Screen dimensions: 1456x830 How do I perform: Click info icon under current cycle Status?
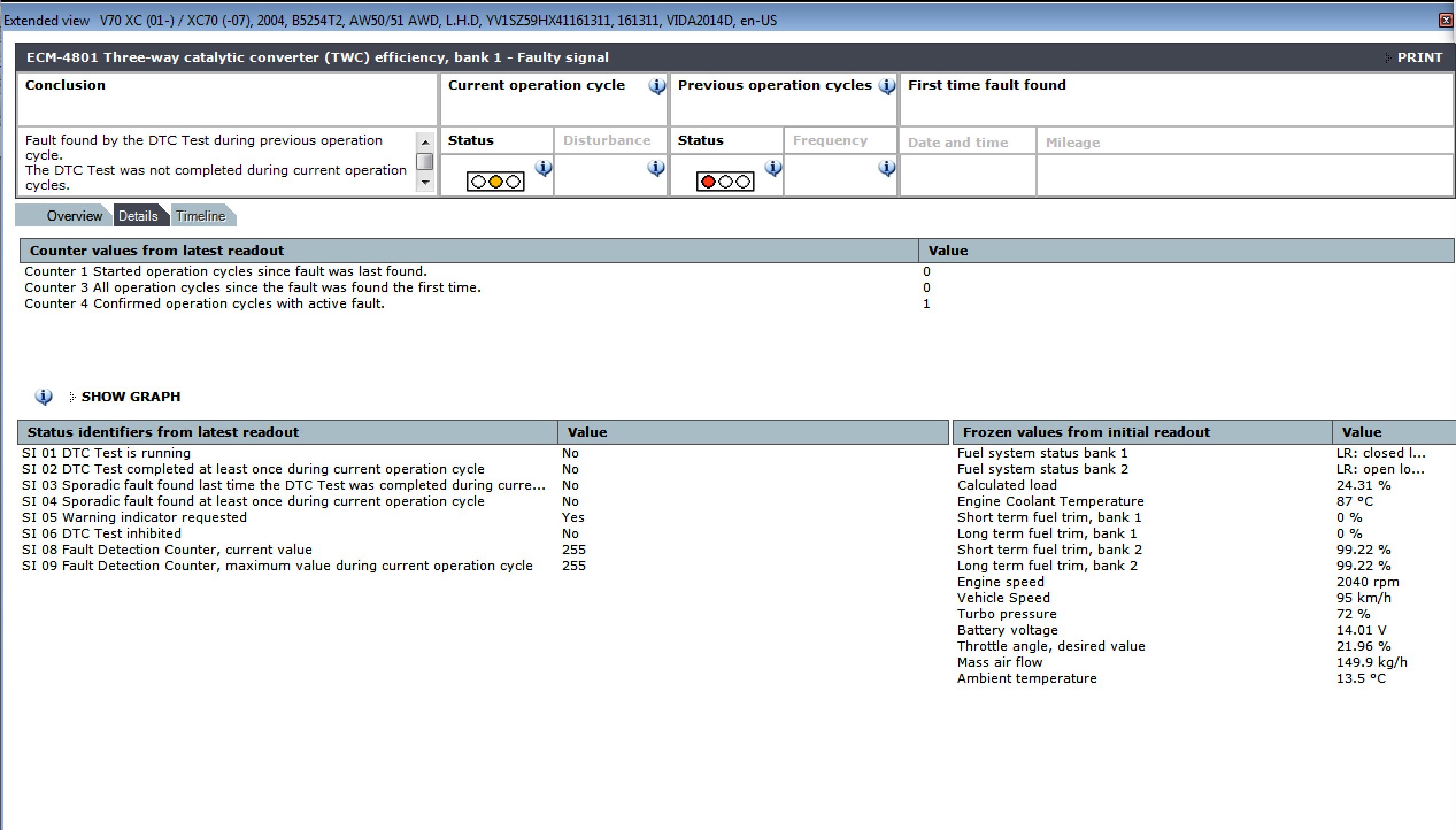[x=543, y=168]
